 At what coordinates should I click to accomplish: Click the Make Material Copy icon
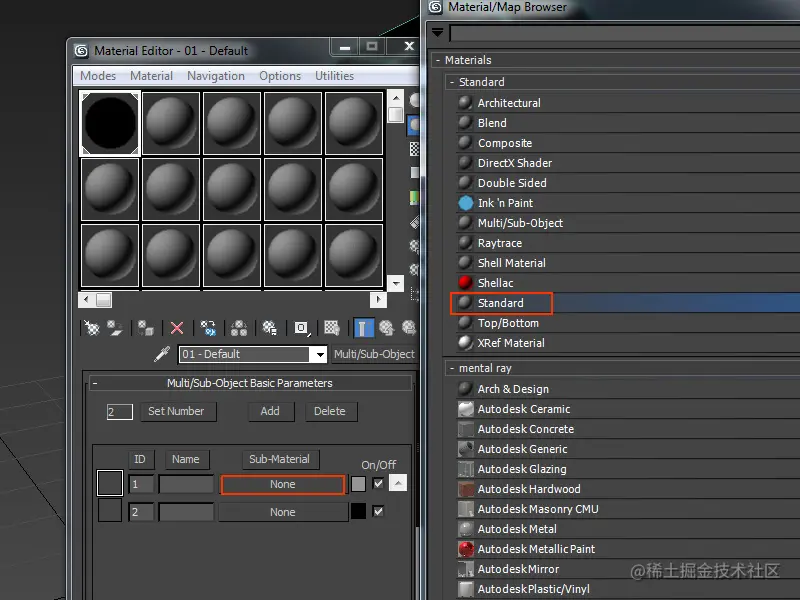[208, 328]
